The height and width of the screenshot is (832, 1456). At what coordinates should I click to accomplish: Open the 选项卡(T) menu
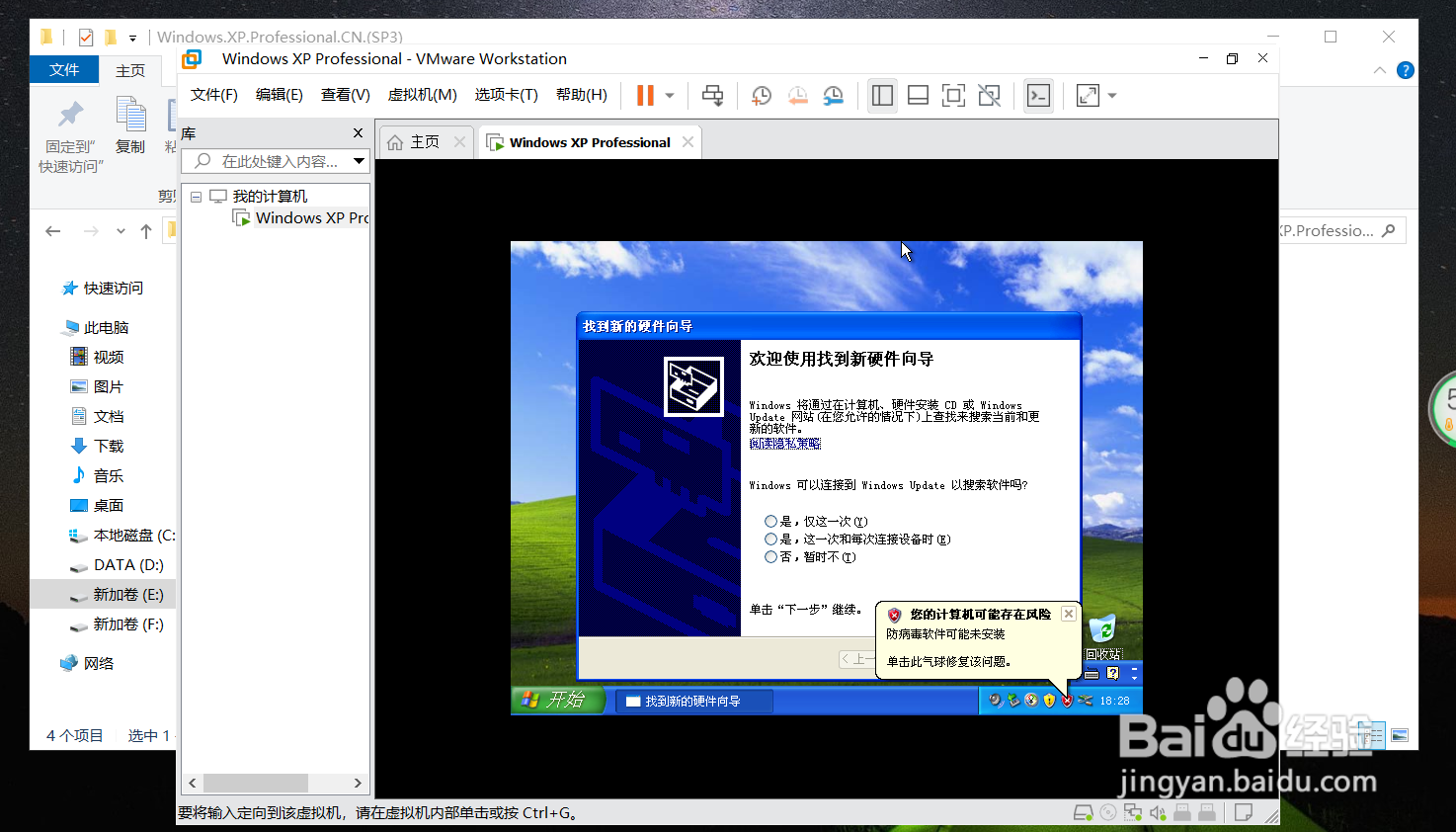(506, 95)
